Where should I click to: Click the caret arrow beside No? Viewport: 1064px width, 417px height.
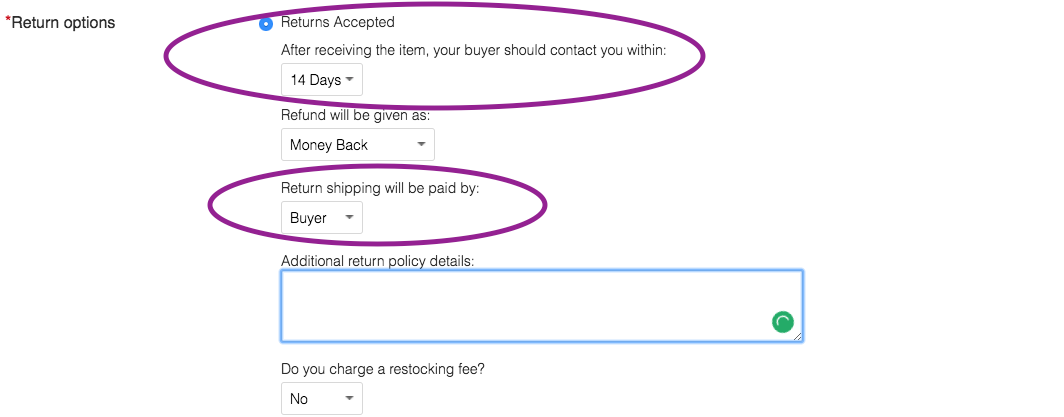click(x=349, y=399)
